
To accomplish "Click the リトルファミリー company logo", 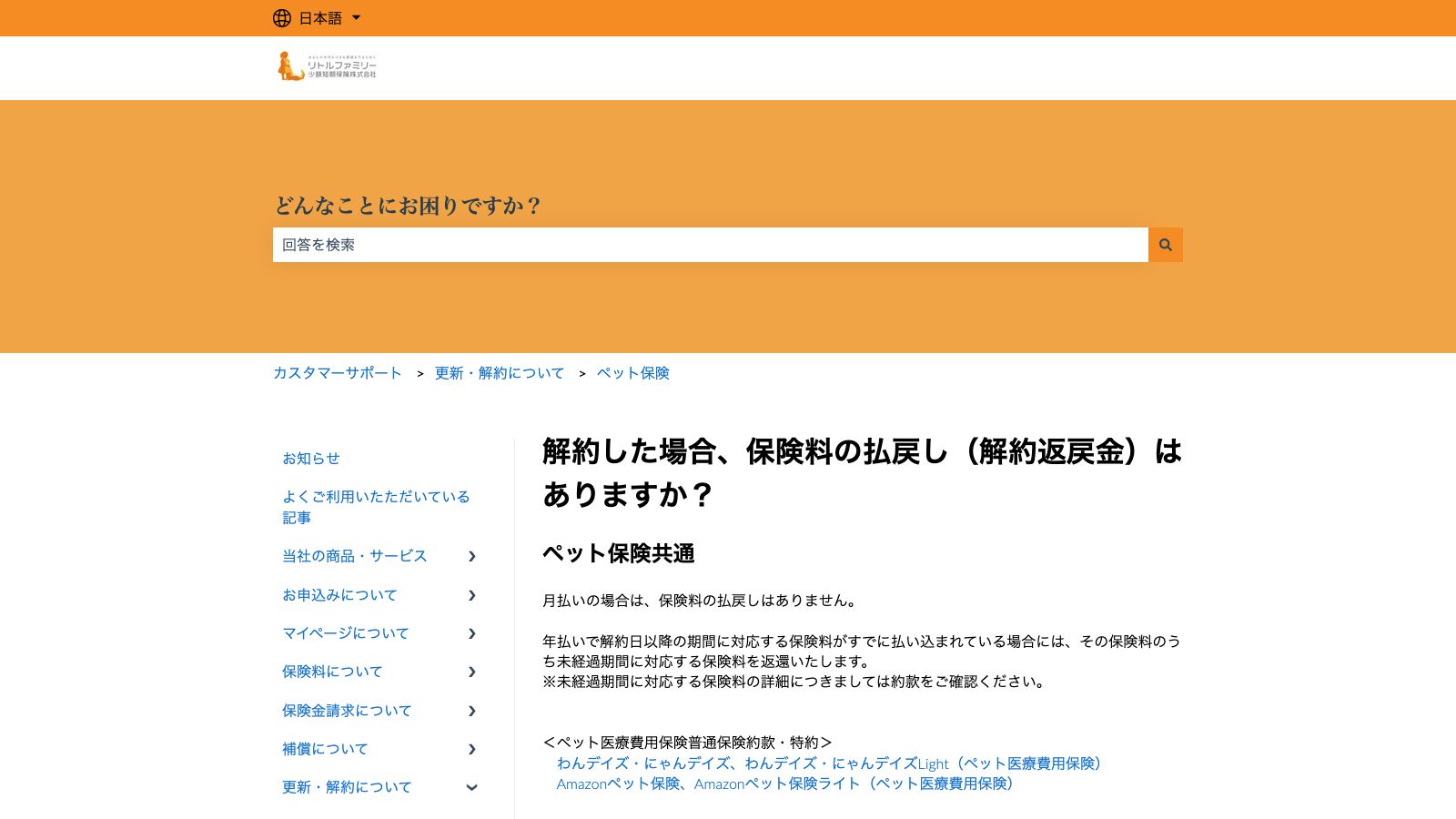I will tap(328, 66).
